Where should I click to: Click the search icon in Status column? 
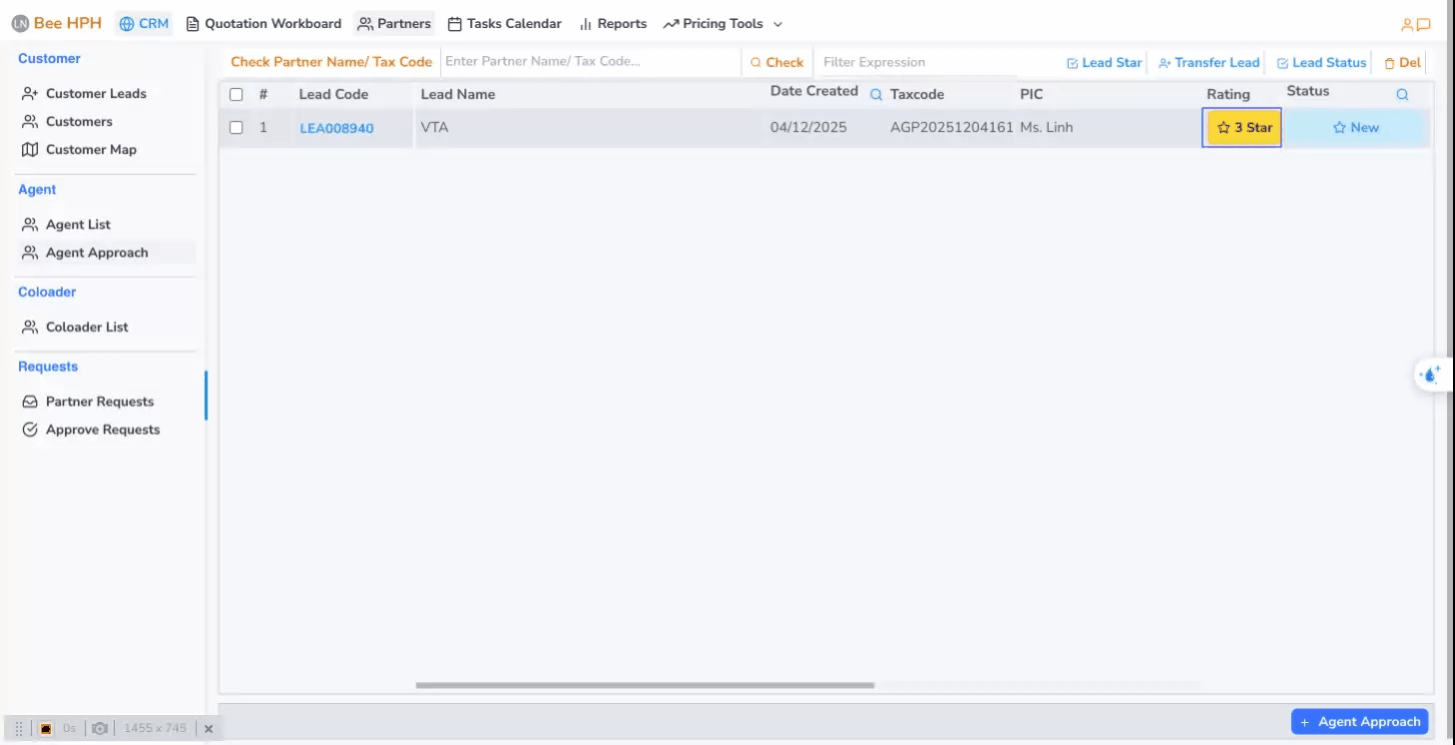1402,95
